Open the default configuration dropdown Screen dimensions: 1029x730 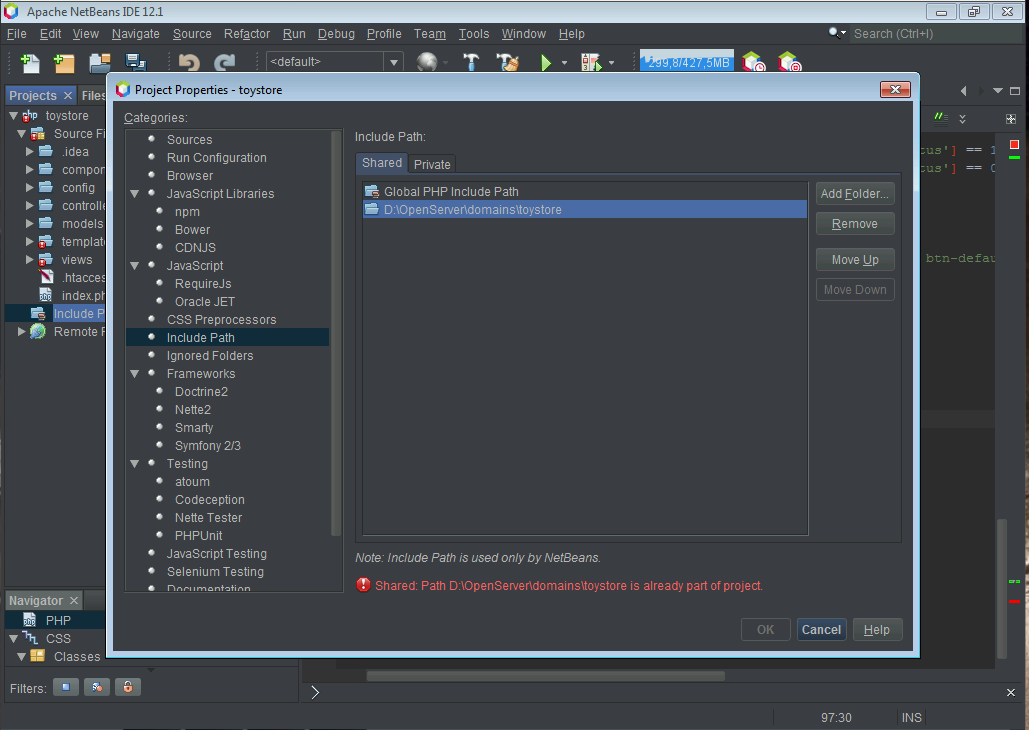pyautogui.click(x=394, y=62)
